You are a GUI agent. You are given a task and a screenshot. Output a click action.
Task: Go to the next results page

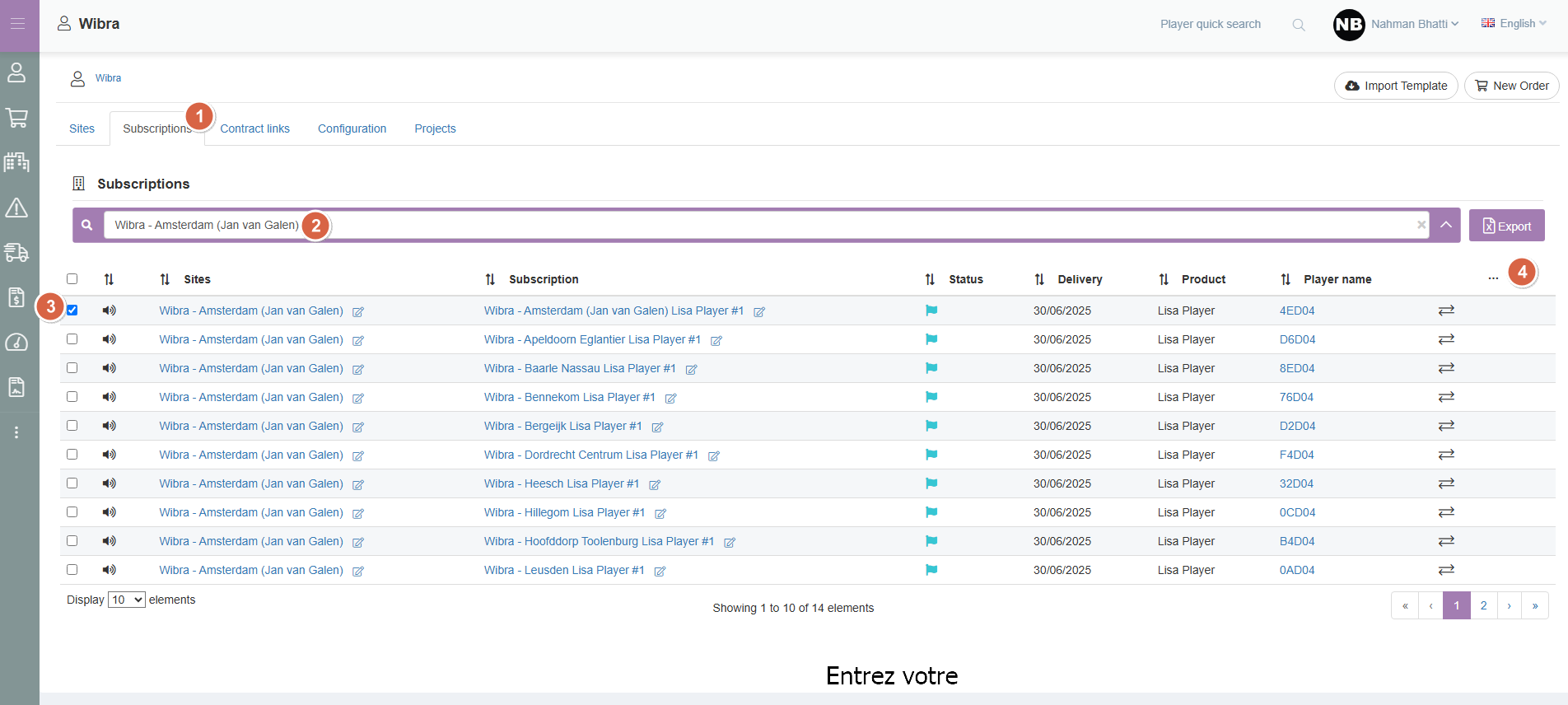click(1510, 606)
